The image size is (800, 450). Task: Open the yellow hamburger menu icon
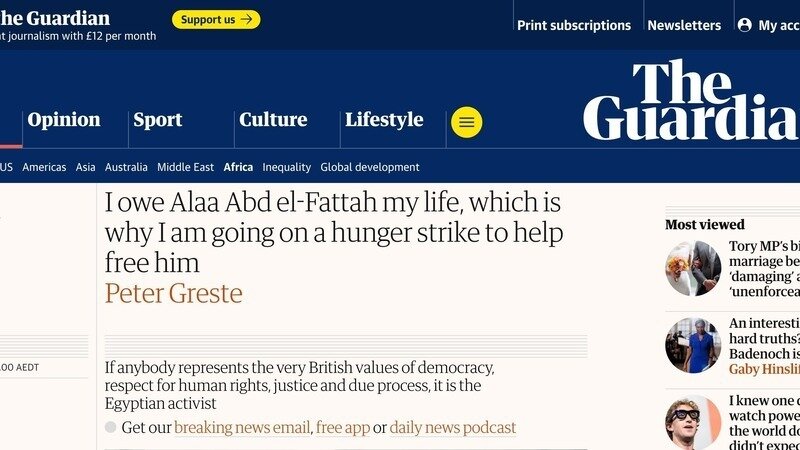point(466,122)
